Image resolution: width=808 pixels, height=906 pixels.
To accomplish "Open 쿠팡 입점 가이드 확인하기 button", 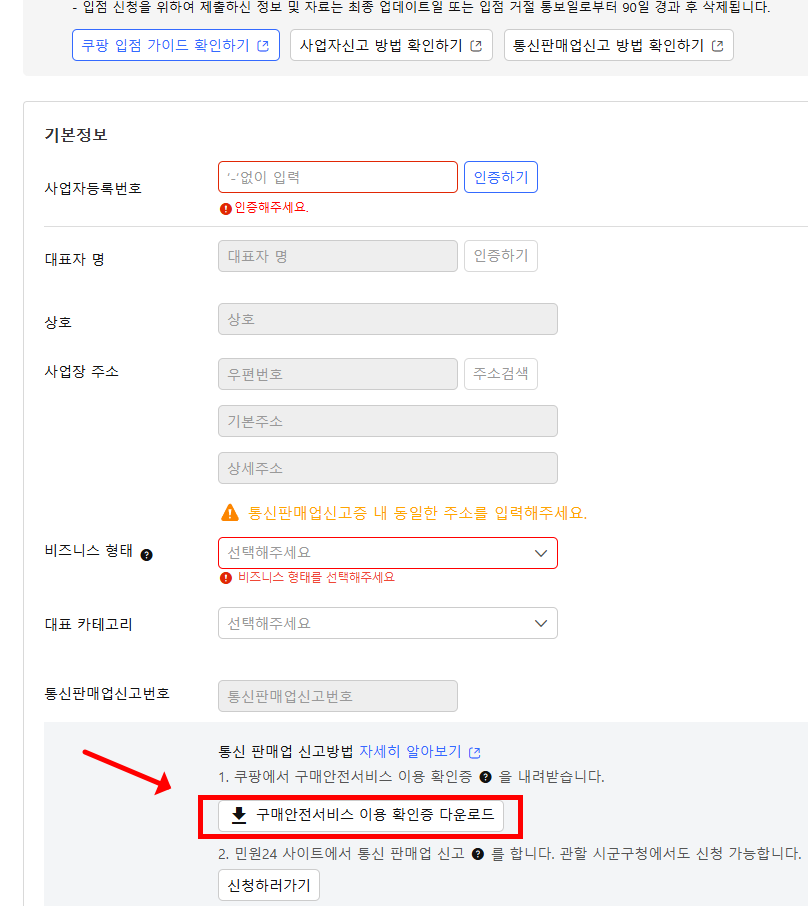I will click(x=176, y=45).
